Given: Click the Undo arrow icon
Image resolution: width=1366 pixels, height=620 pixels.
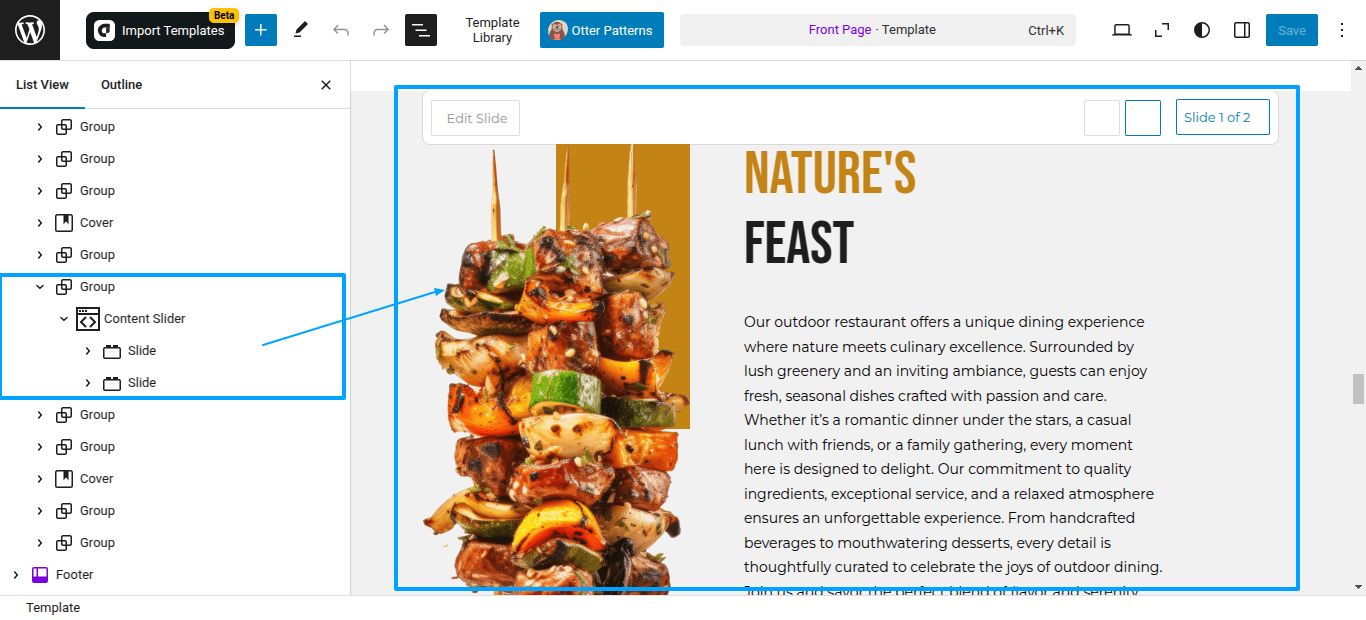Looking at the screenshot, I should pyautogui.click(x=341, y=30).
